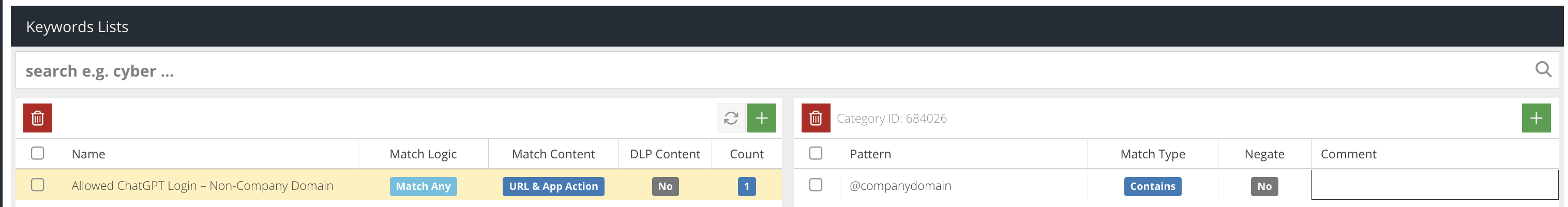Focus the keyword search field
The height and width of the screenshot is (207, 1568).
click(x=773, y=70)
